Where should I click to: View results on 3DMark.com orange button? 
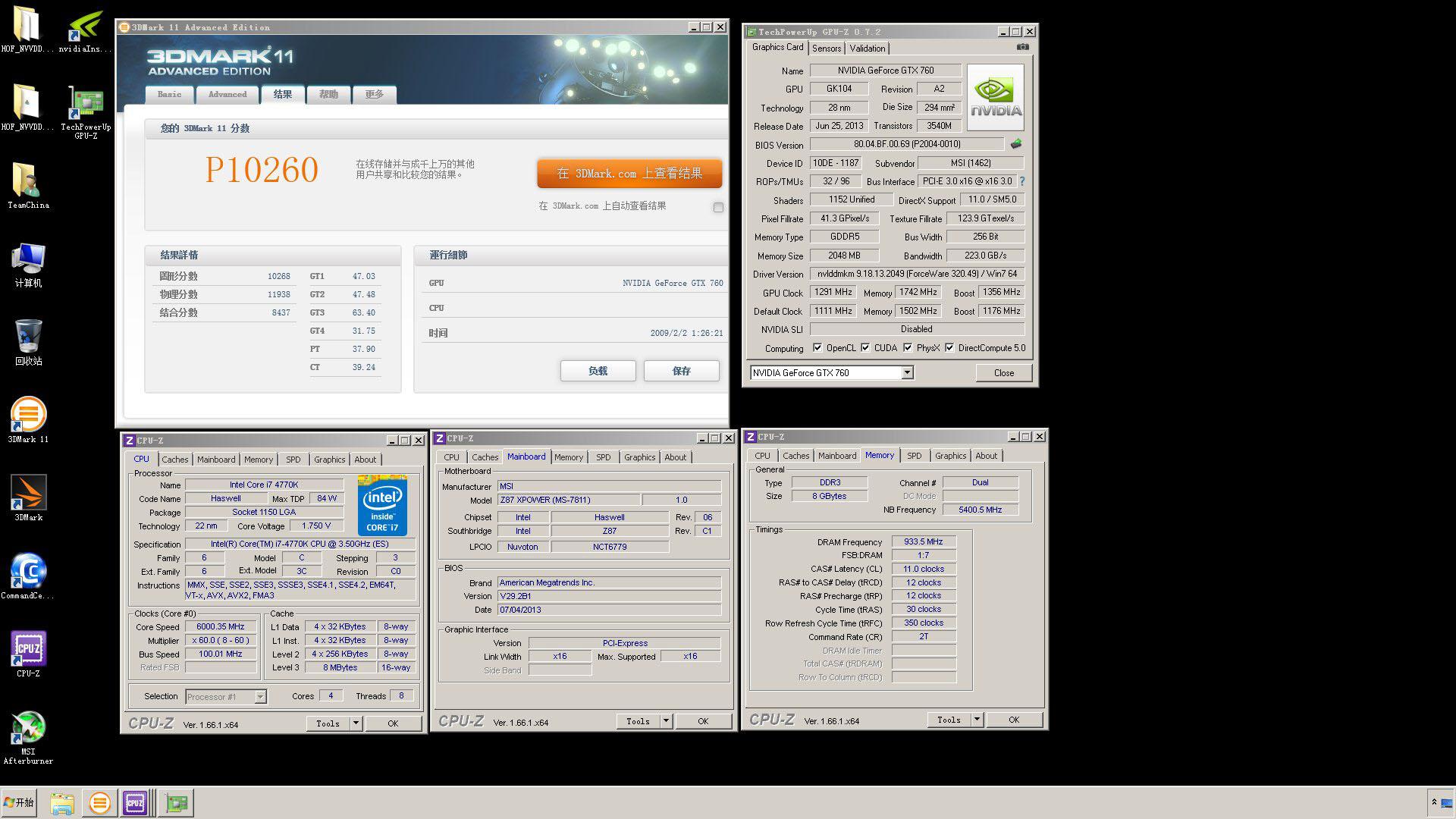tap(629, 174)
